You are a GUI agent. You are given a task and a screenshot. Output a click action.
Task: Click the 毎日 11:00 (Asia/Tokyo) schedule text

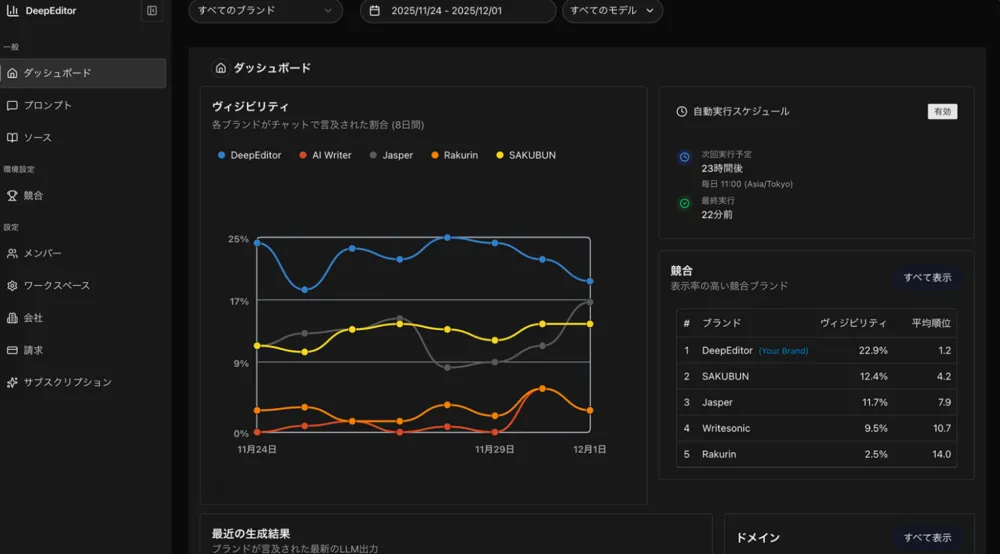[x=747, y=184]
